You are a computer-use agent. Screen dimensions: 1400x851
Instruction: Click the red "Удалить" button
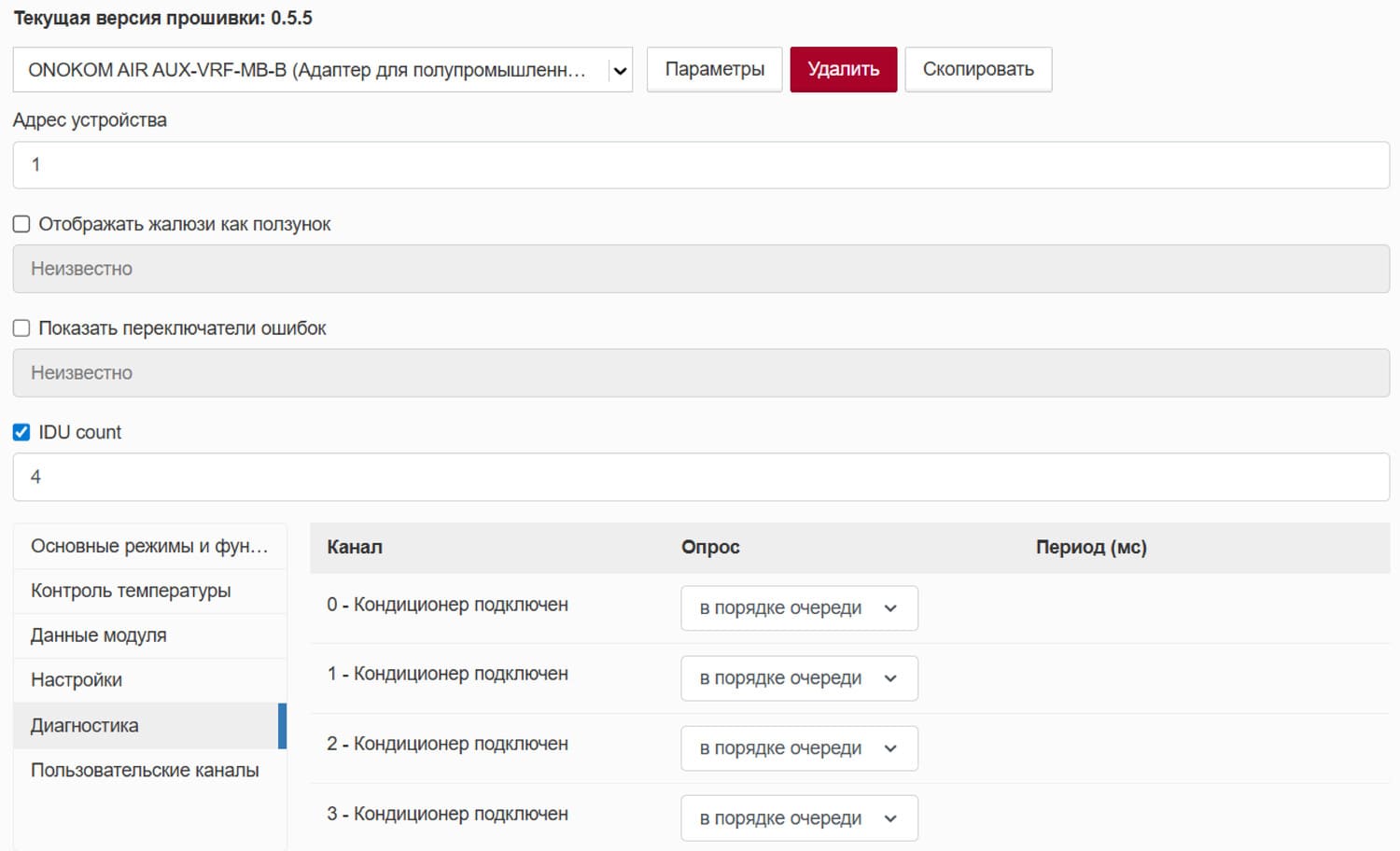point(843,69)
